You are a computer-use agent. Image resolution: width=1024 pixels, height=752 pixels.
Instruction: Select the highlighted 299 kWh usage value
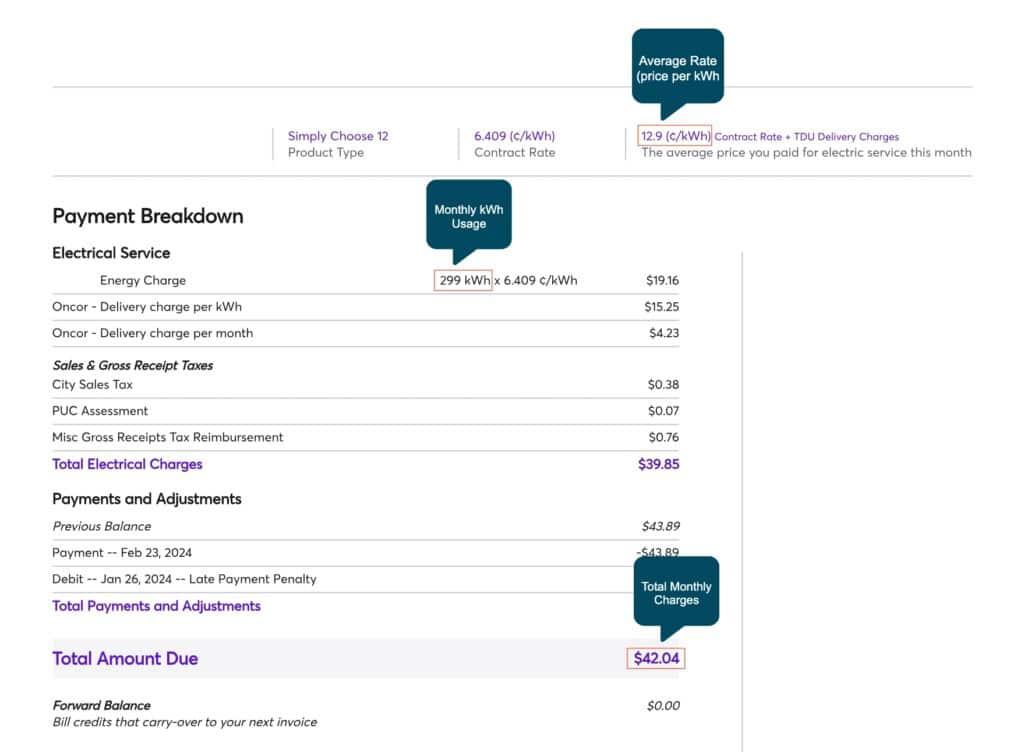tap(463, 280)
